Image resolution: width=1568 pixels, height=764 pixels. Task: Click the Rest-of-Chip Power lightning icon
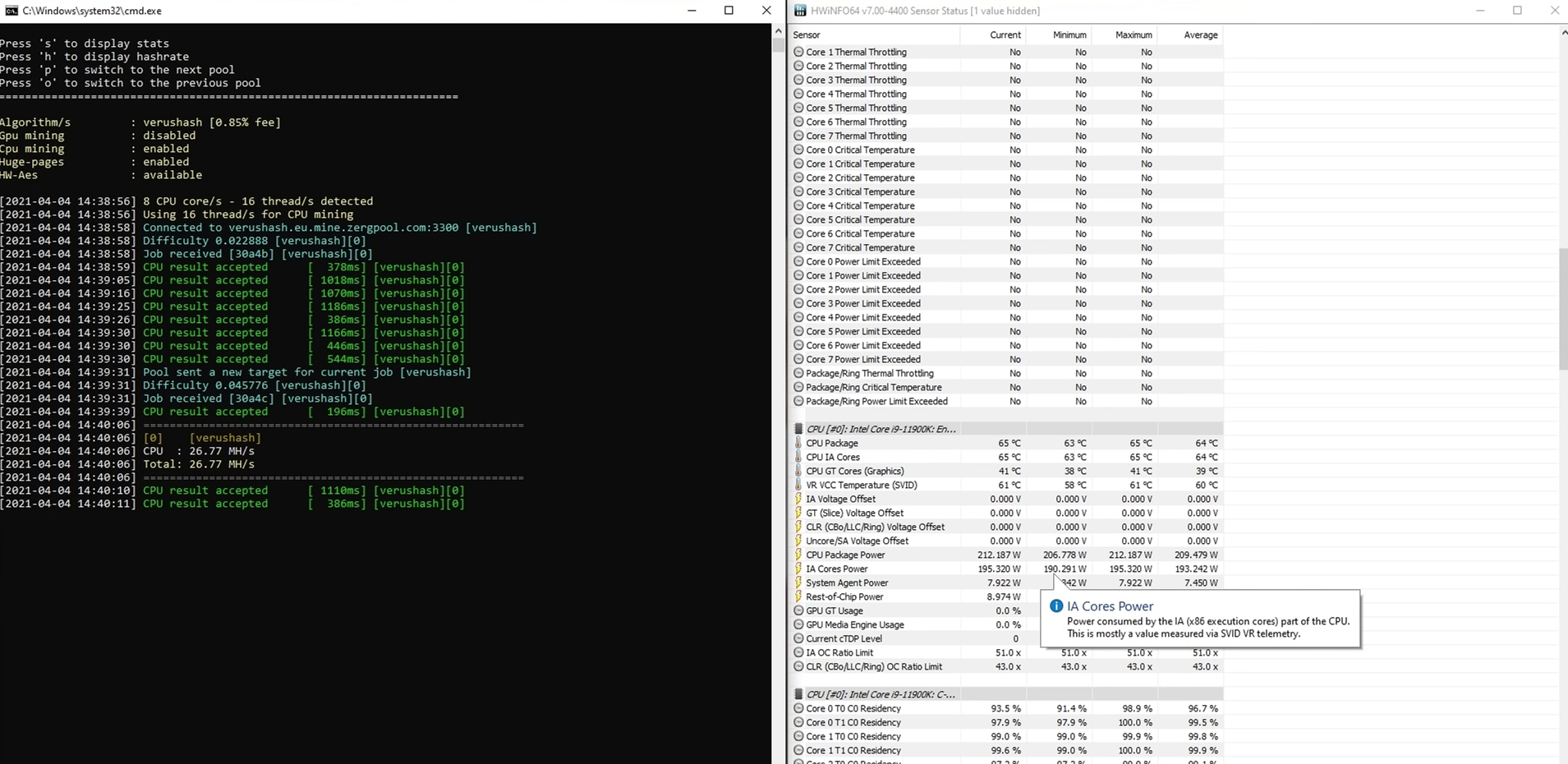[x=798, y=596]
